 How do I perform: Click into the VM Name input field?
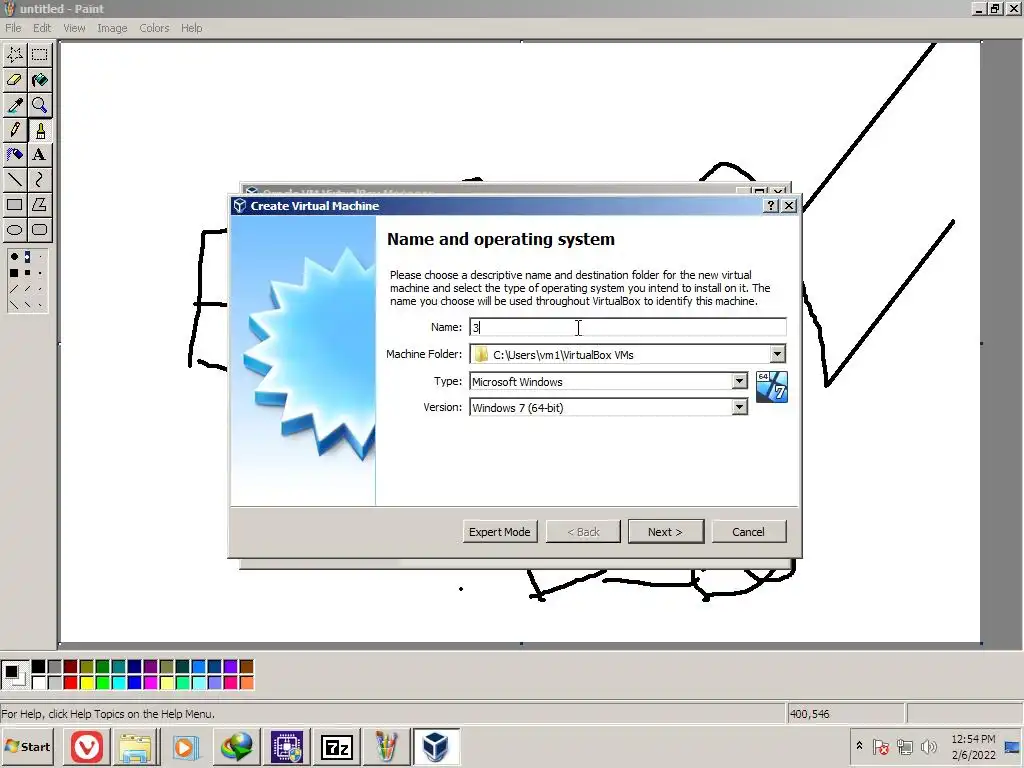[628, 327]
